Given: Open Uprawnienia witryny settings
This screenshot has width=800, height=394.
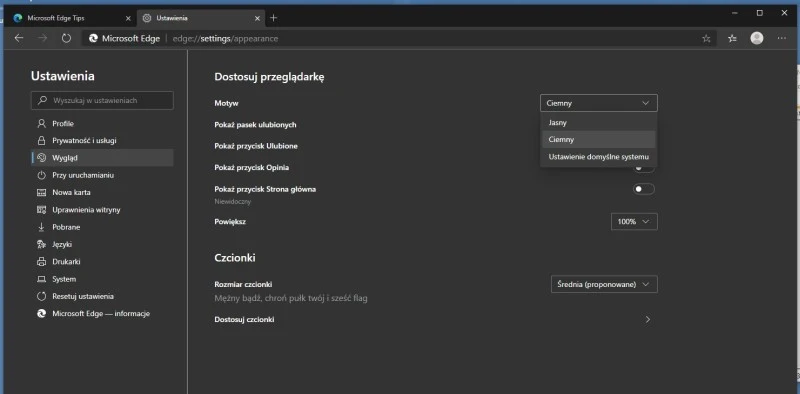Looking at the screenshot, I should [x=102, y=210].
